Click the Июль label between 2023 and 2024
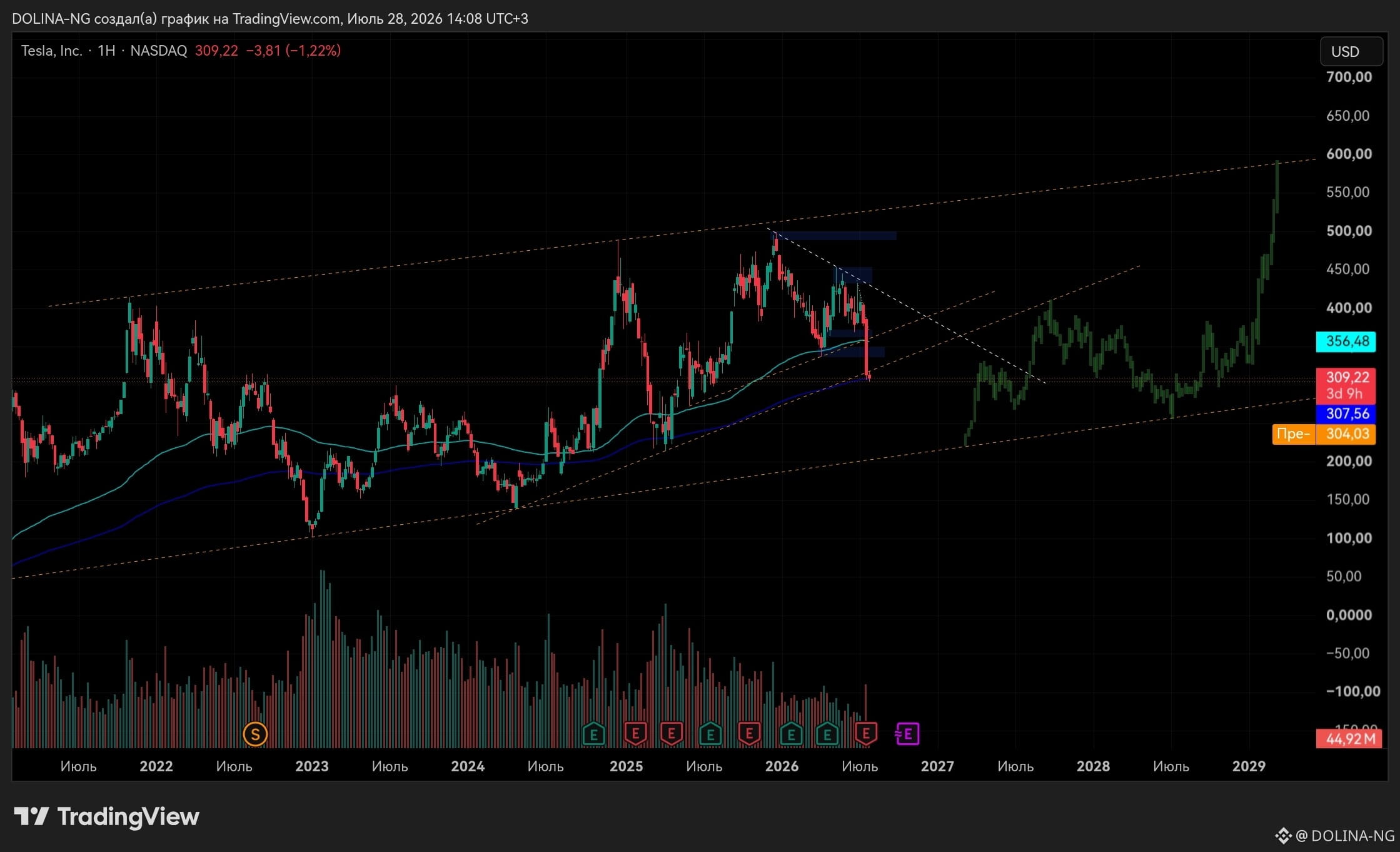Viewport: 1400px width, 852px height. click(x=390, y=766)
